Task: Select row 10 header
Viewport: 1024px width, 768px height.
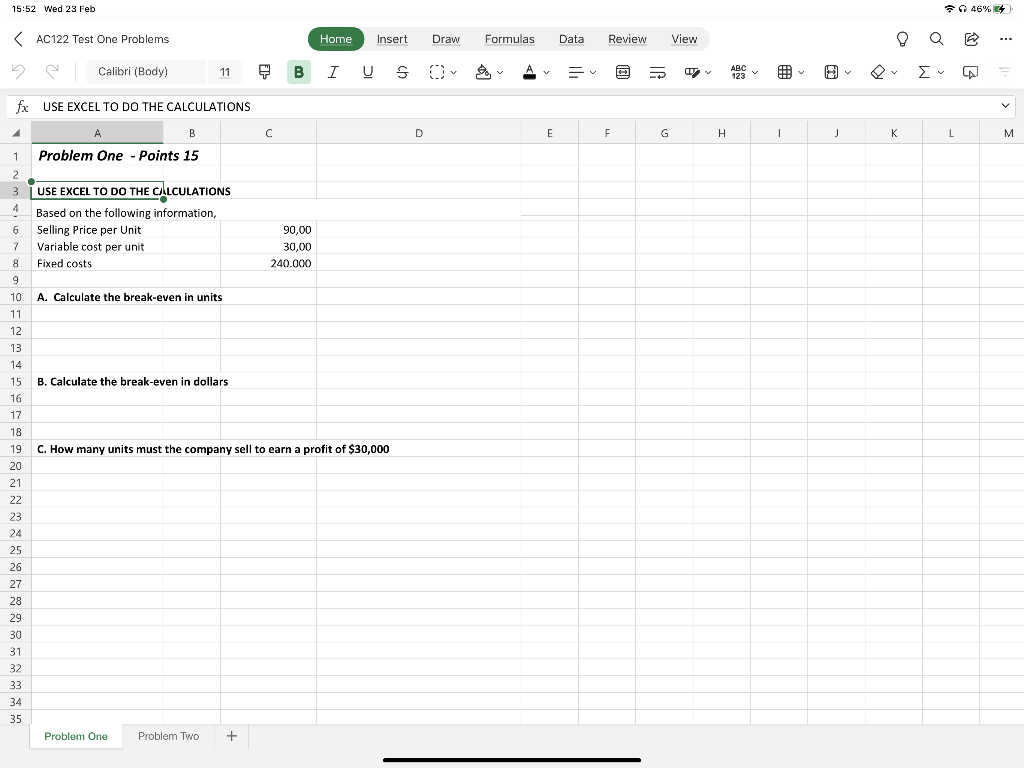Action: coord(16,297)
